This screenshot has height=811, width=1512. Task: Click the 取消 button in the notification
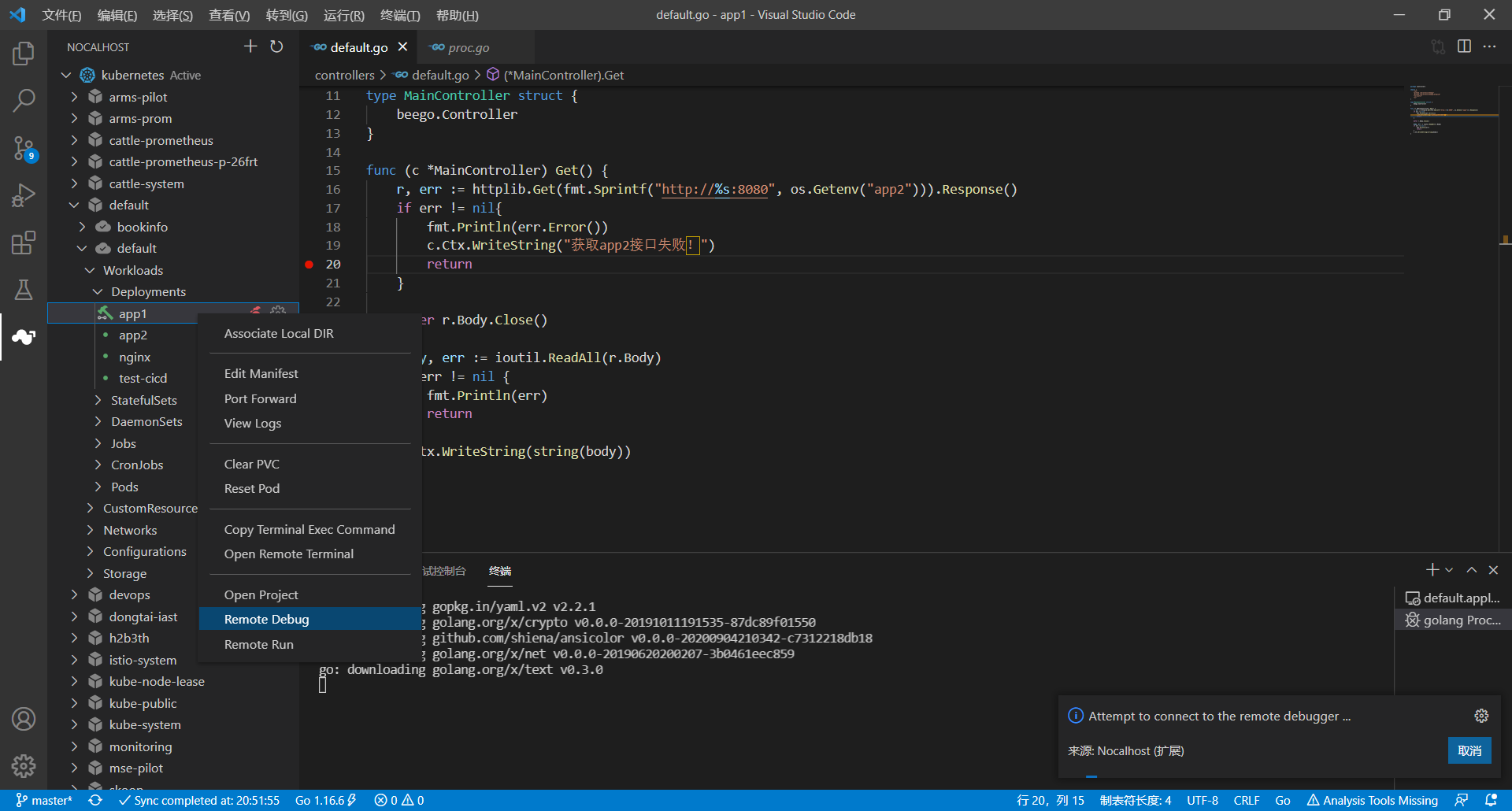1469,750
